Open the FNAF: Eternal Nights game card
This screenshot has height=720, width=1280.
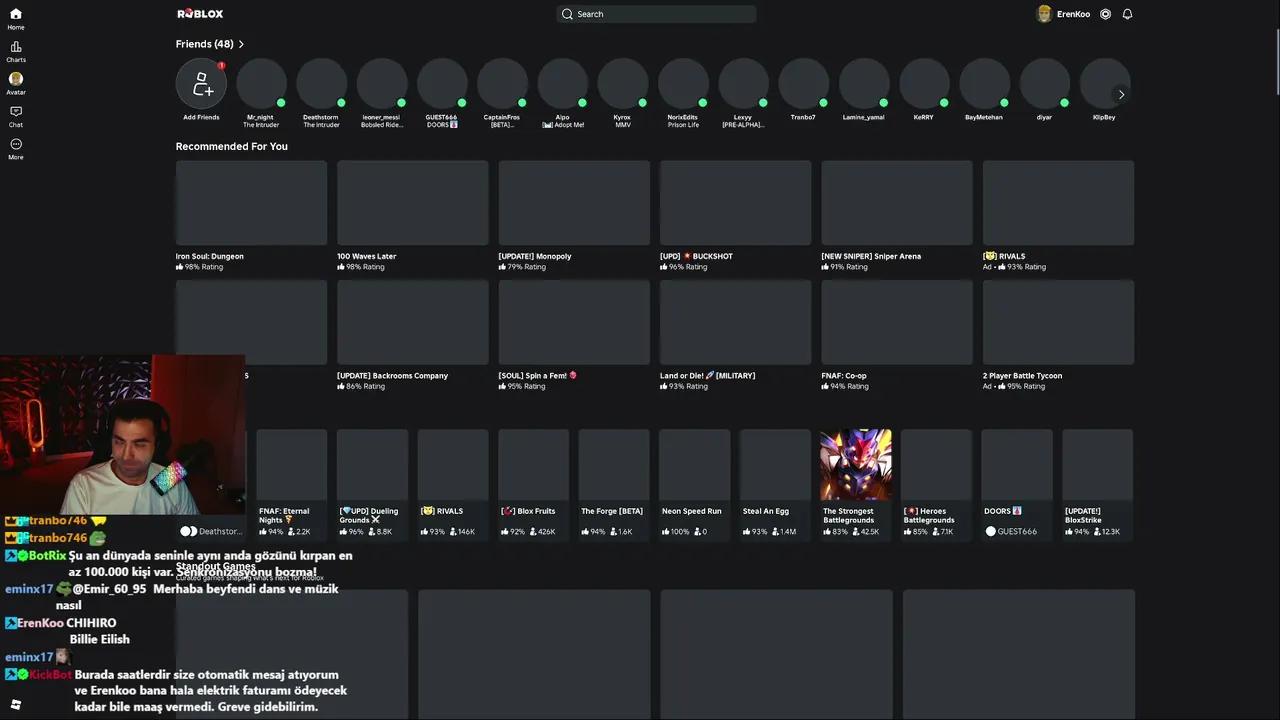[x=291, y=484]
